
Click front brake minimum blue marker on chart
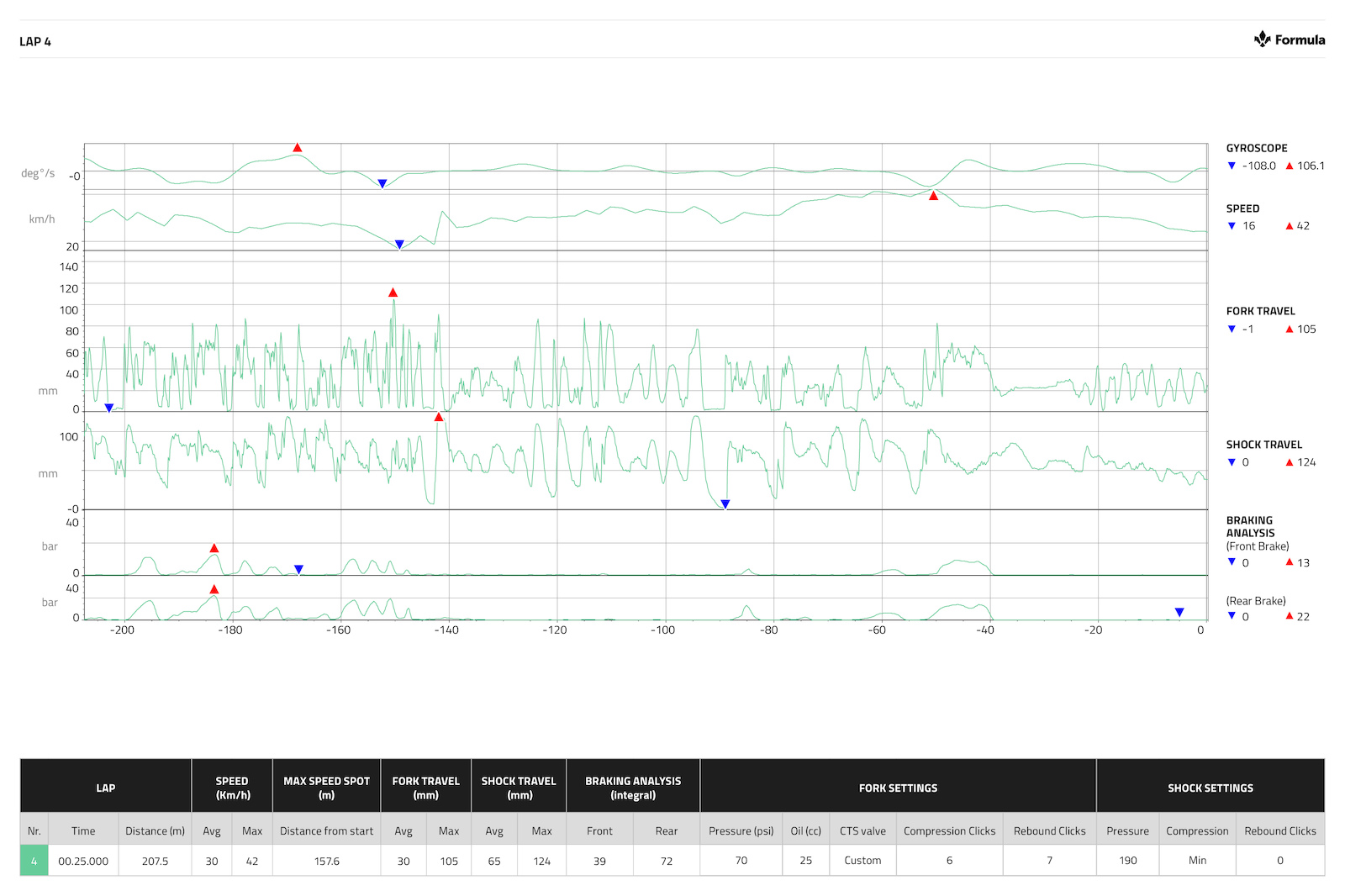pos(298,570)
